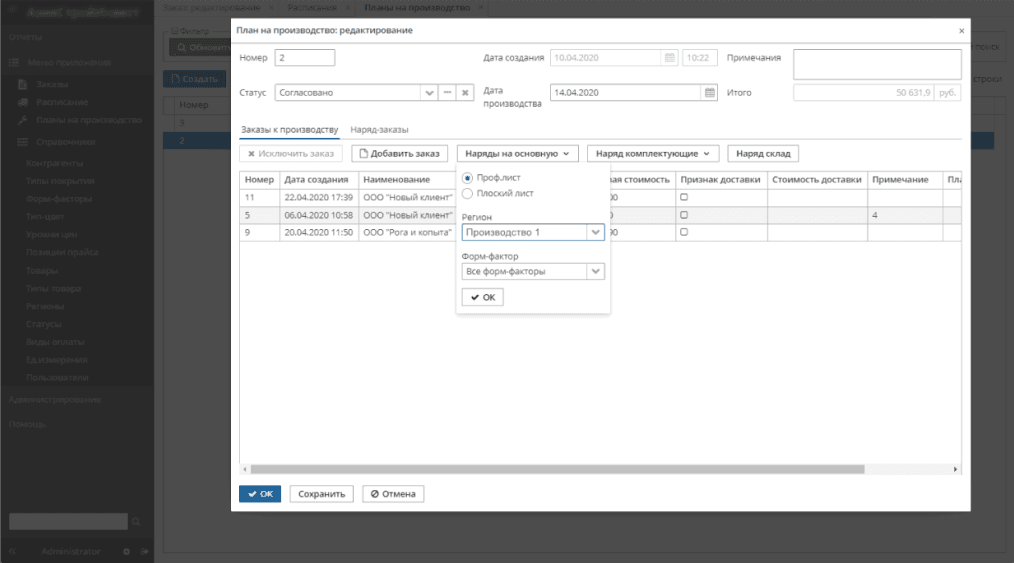The image size is (1014, 563).
Task: Click the Отмена button
Action: pos(393,494)
